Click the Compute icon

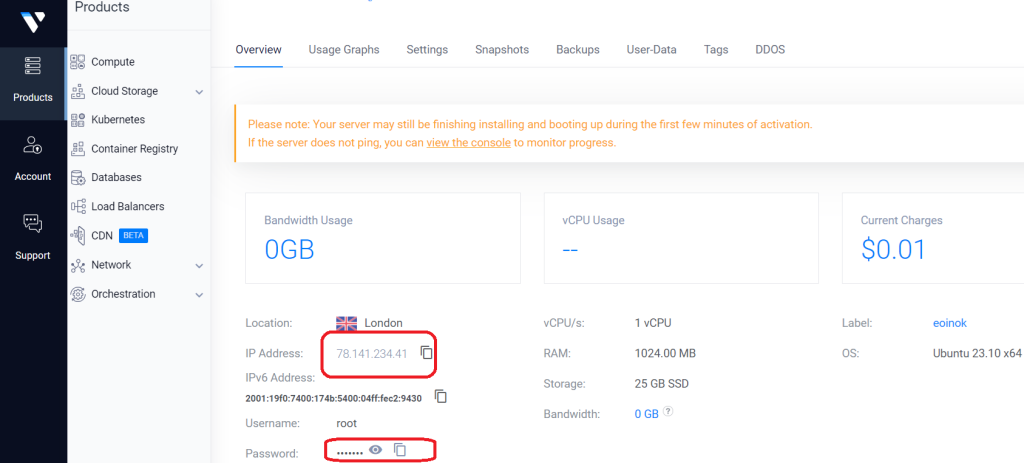point(78,62)
